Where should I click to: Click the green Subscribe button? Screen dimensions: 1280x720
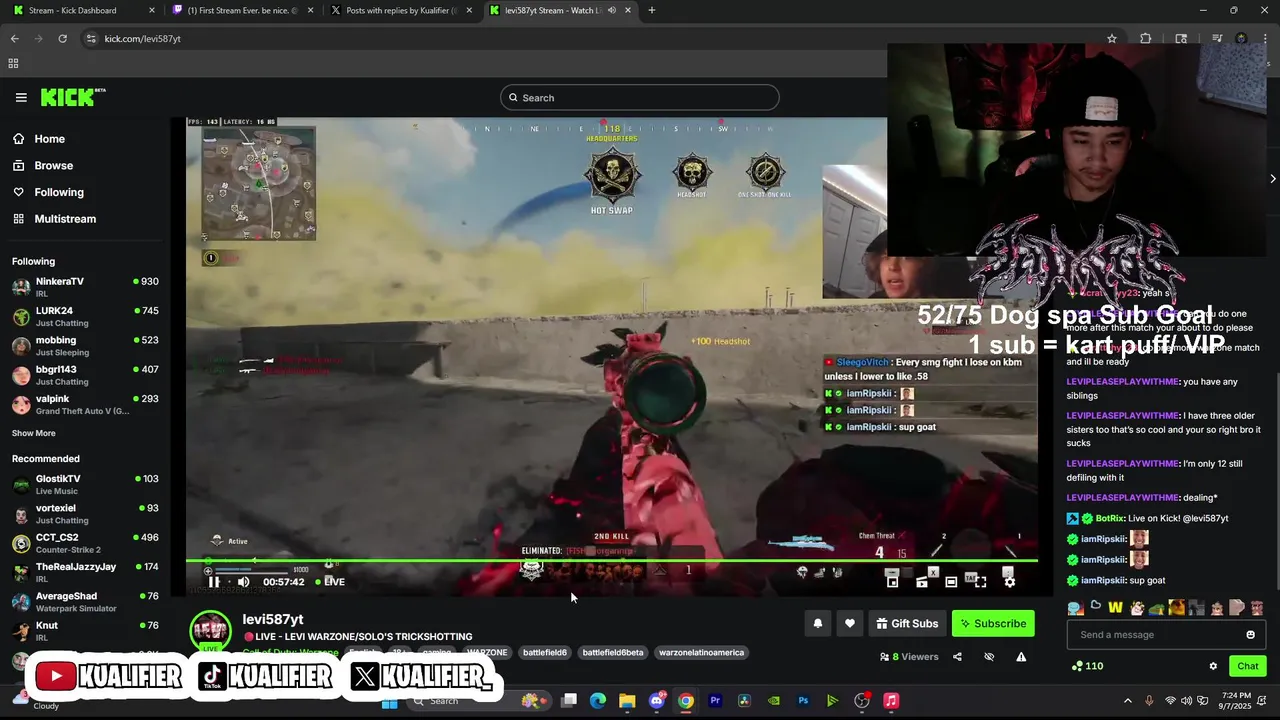click(x=993, y=623)
